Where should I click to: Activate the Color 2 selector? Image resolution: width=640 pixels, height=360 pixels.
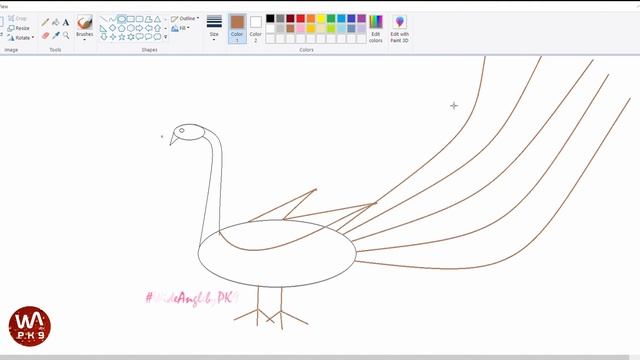pyautogui.click(x=256, y=29)
